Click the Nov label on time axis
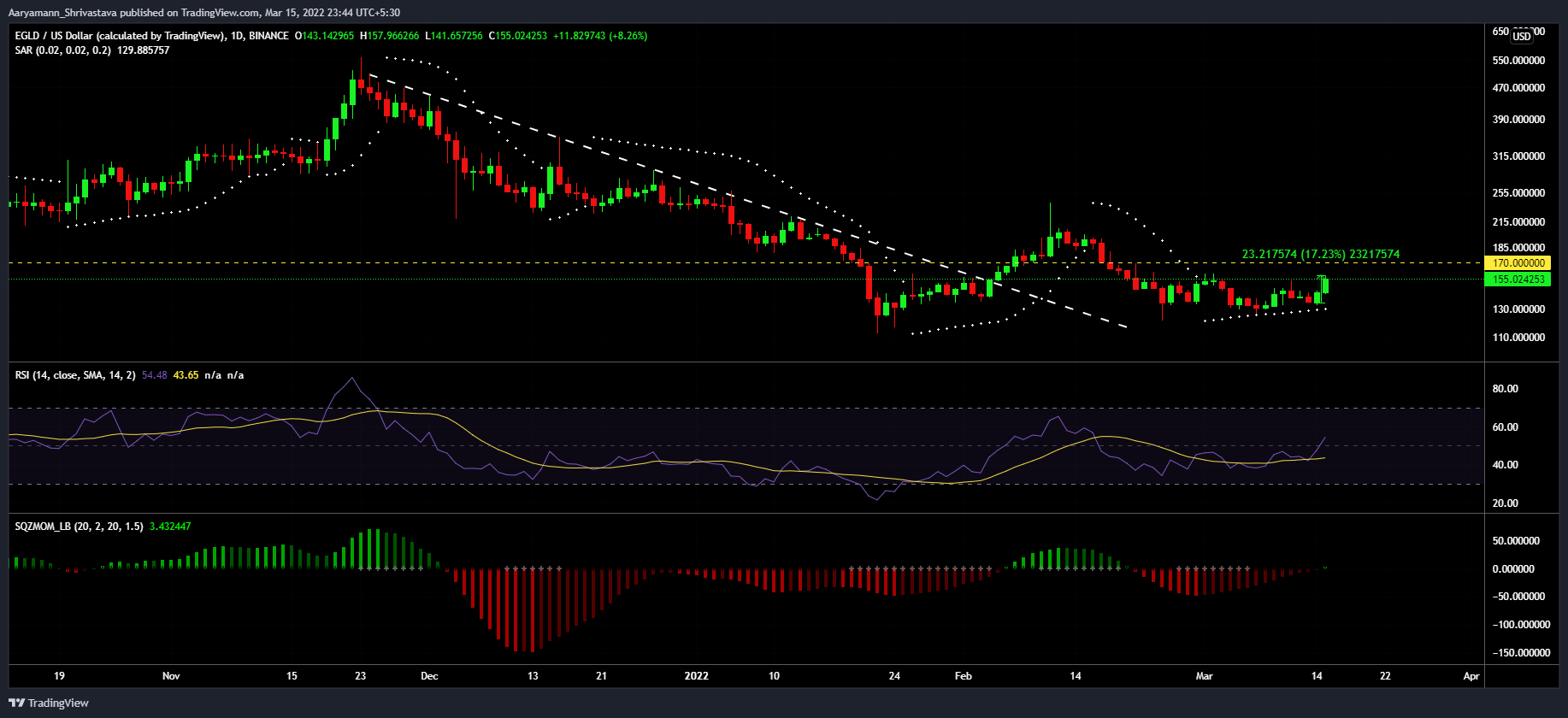The width and height of the screenshot is (1568, 718). 171,676
